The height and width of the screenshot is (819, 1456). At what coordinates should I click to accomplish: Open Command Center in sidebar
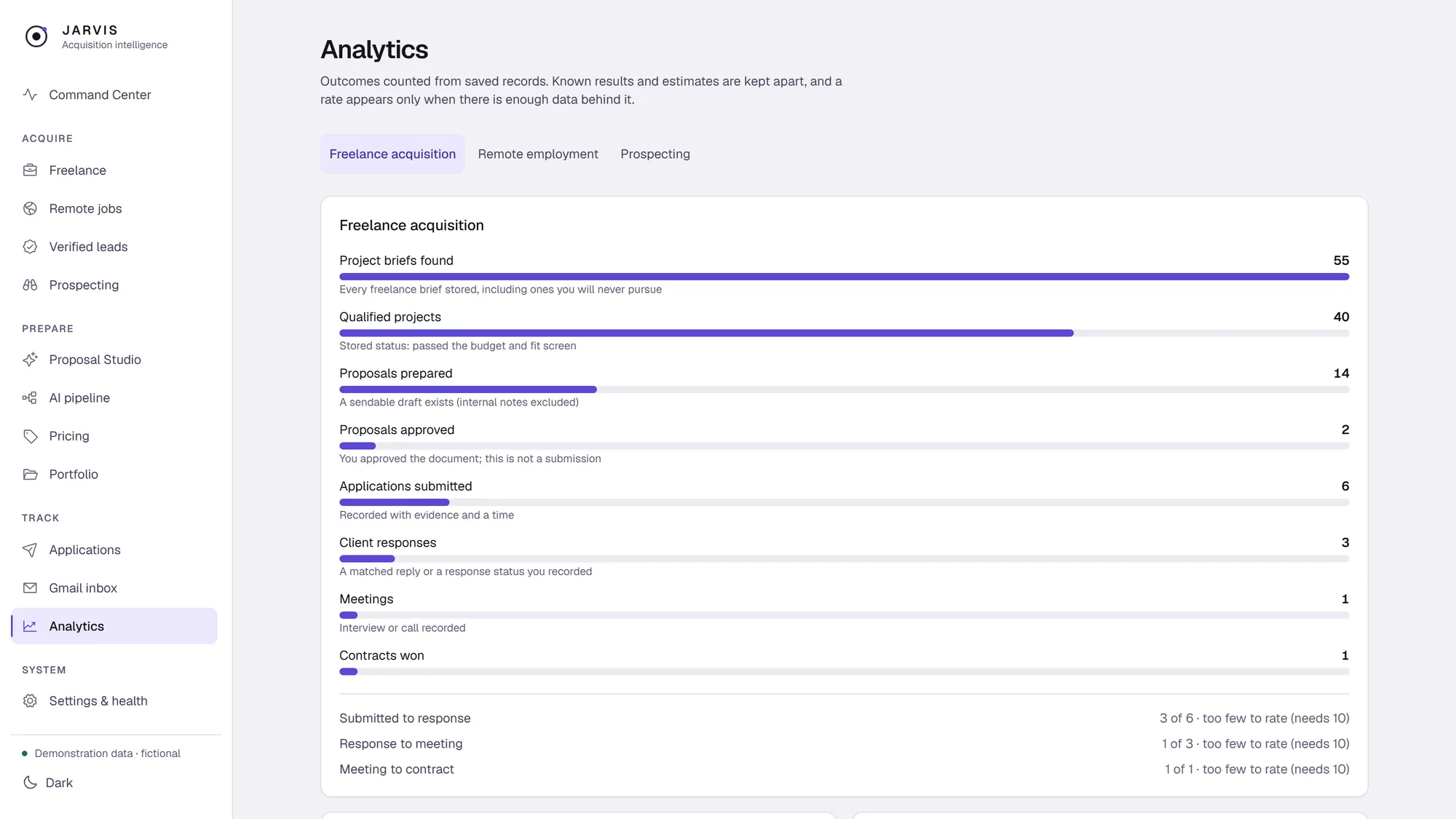click(114, 95)
